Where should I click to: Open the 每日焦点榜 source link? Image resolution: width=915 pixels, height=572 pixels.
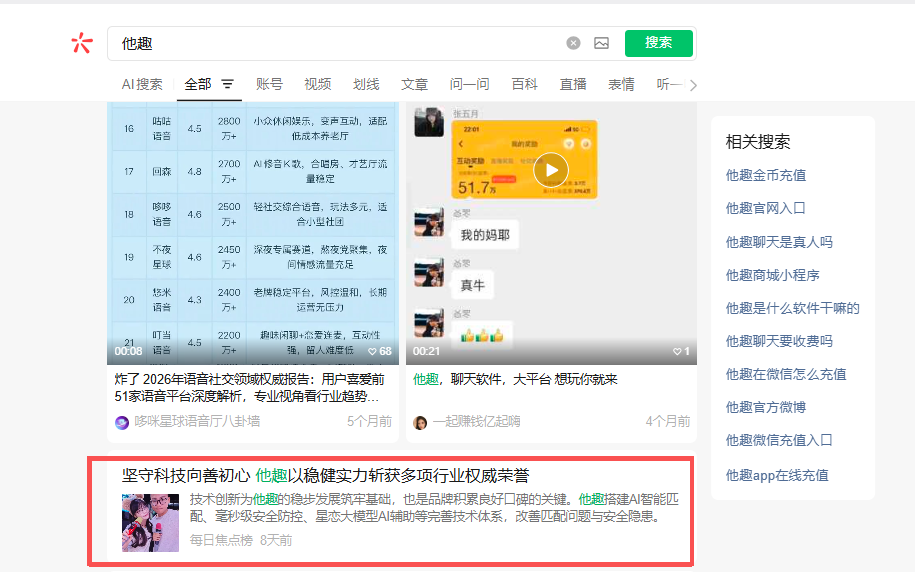tap(221, 540)
